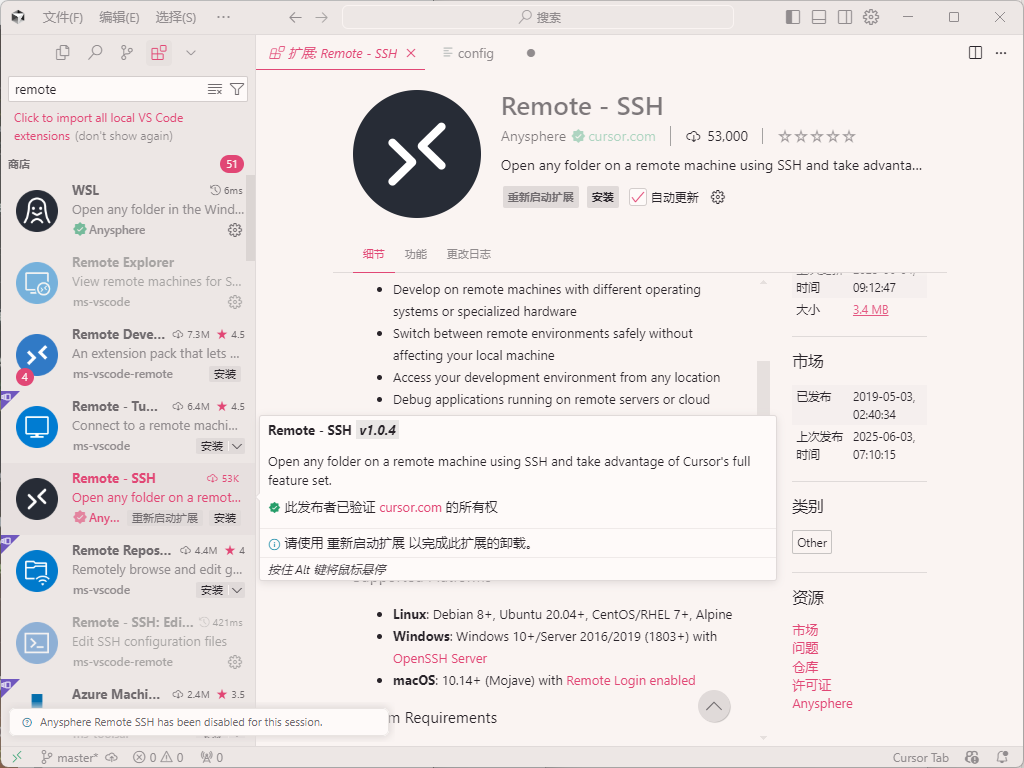Open the Source Control view icon

[x=127, y=53]
